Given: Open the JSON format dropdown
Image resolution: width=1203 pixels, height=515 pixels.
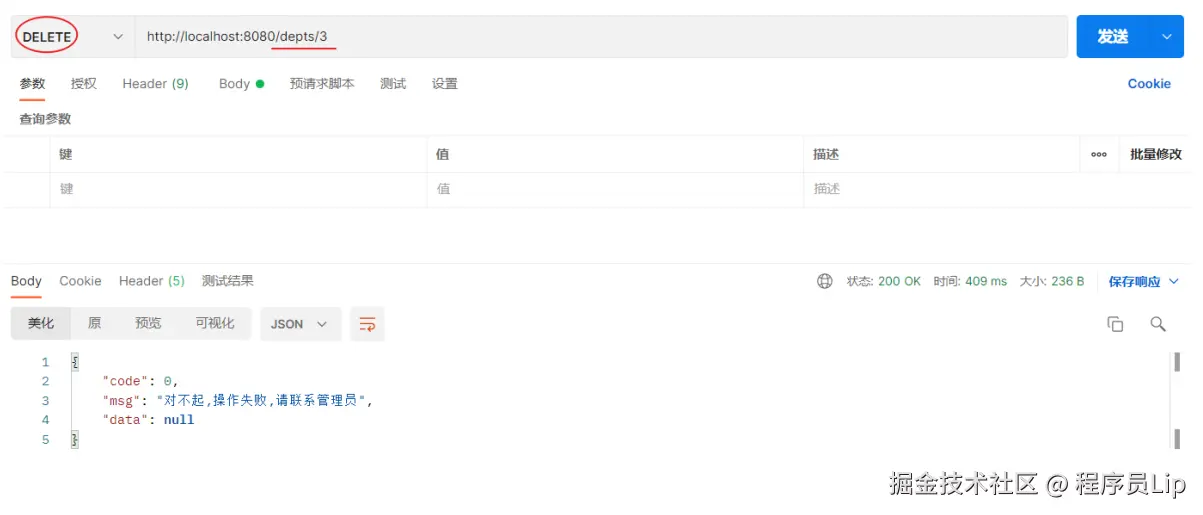Looking at the screenshot, I should click(300, 324).
